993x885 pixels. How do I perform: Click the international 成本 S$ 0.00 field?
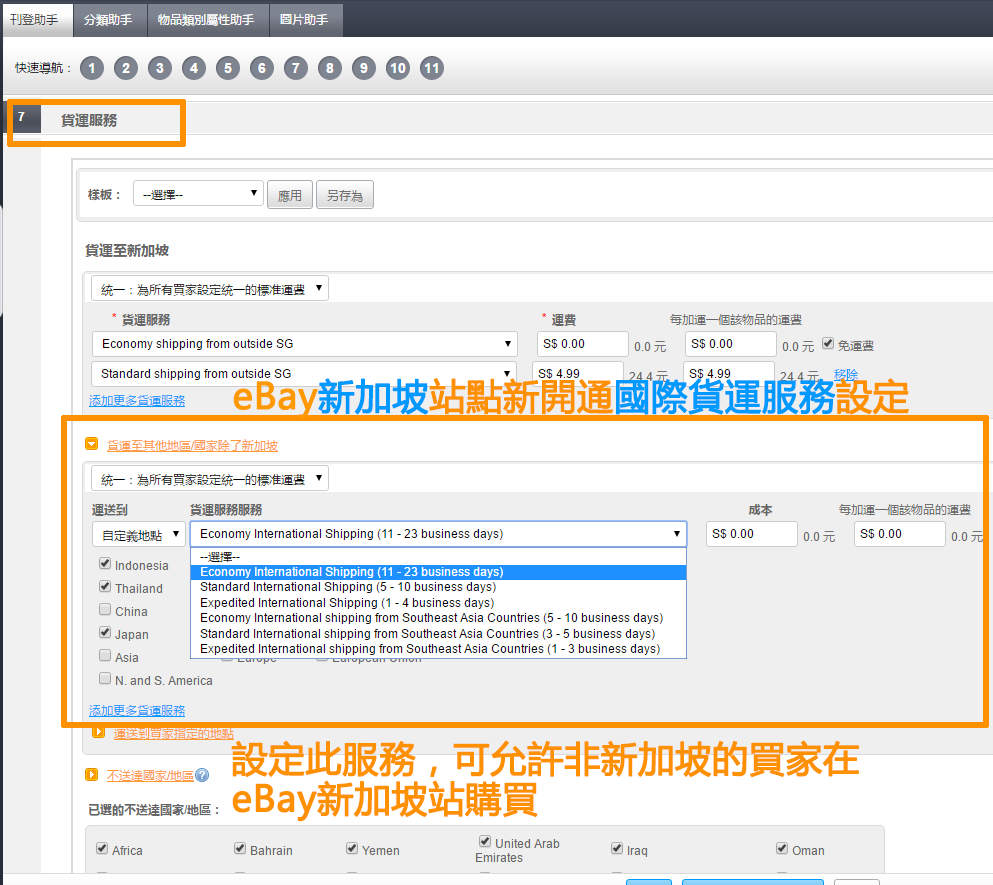tap(752, 534)
